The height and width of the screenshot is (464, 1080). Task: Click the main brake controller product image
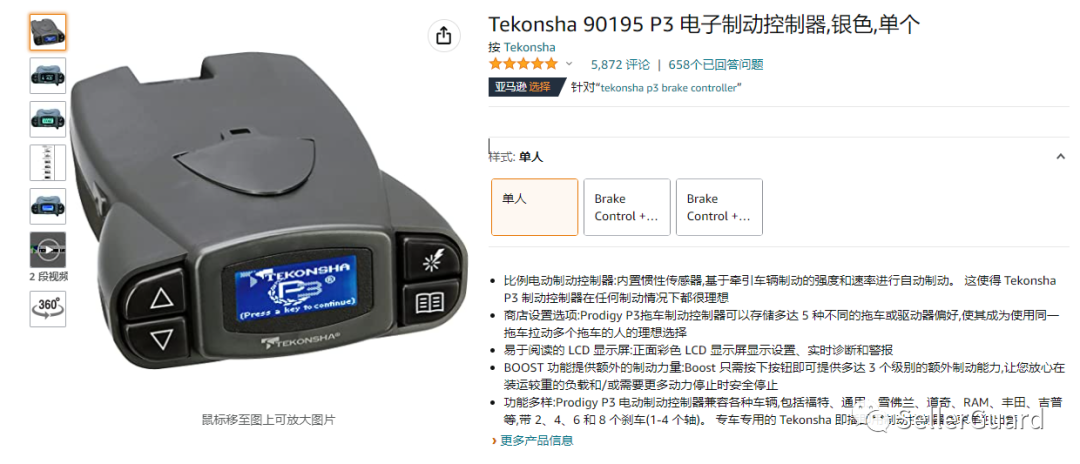point(269,213)
